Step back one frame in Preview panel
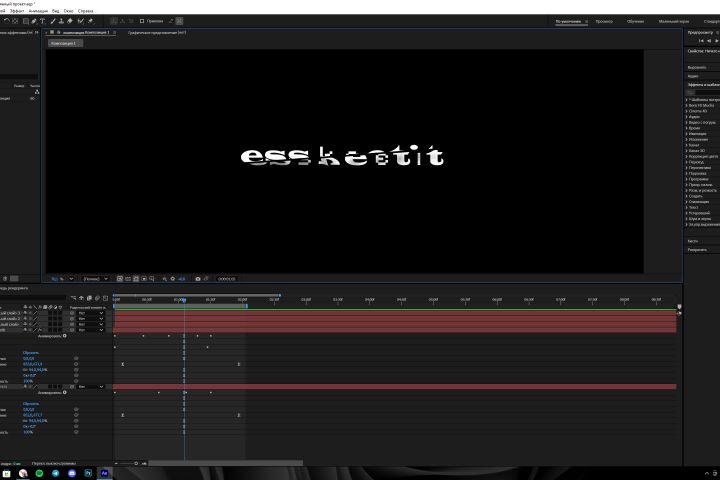 click(x=709, y=41)
